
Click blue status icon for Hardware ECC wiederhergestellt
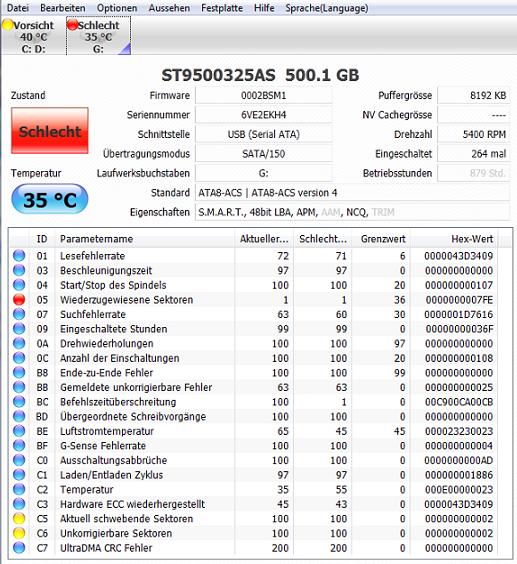tap(19, 504)
